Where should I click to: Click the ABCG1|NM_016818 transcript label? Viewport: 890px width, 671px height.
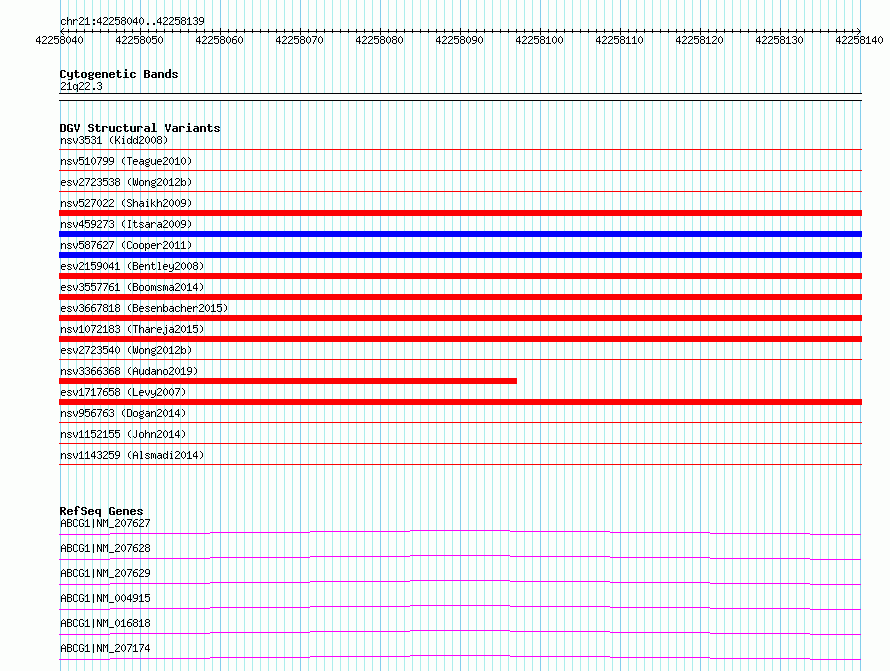pyautogui.click(x=105, y=623)
